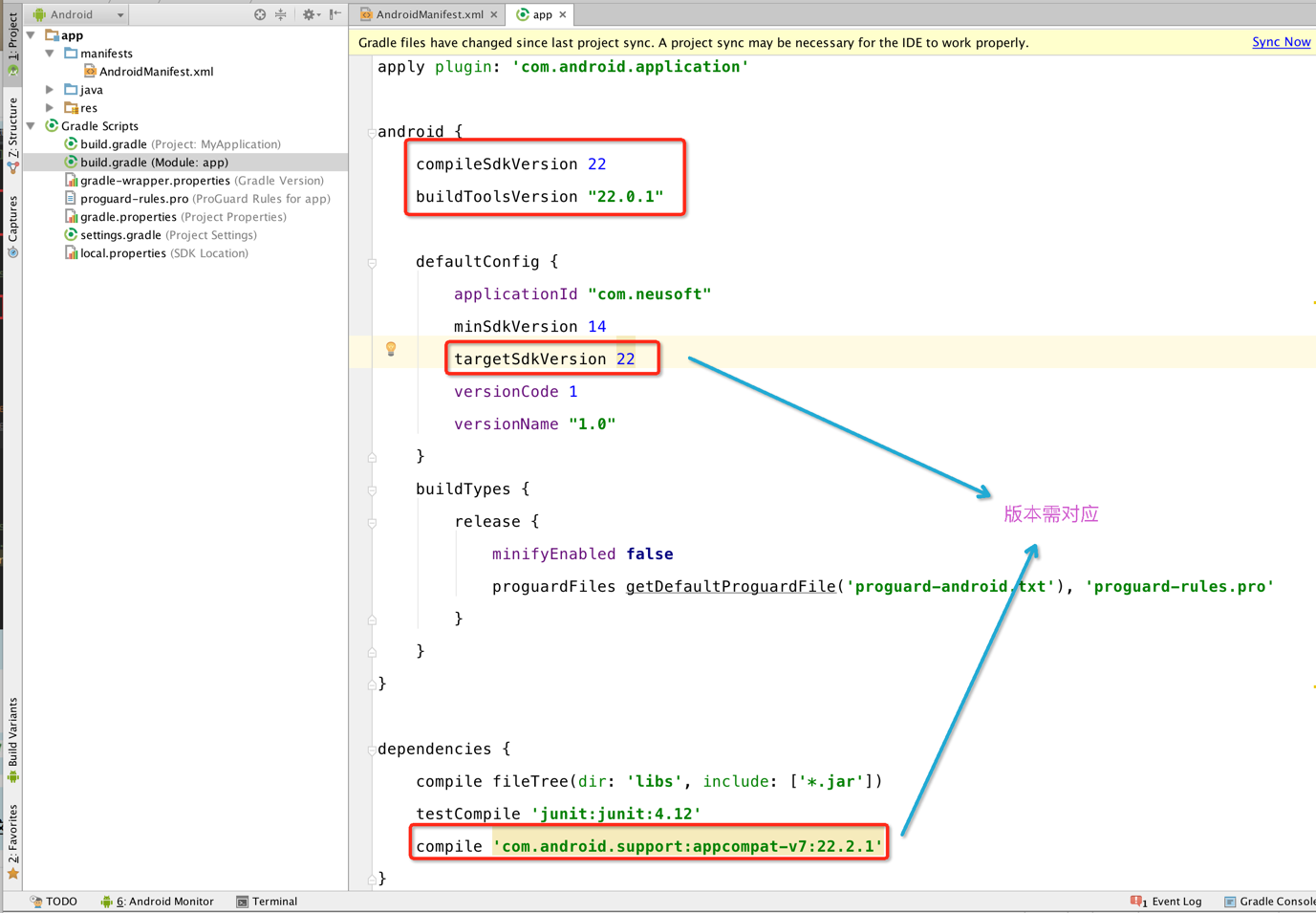The height and width of the screenshot is (913, 1316).
Task: Collapse the app module tree node
Action: [x=32, y=35]
